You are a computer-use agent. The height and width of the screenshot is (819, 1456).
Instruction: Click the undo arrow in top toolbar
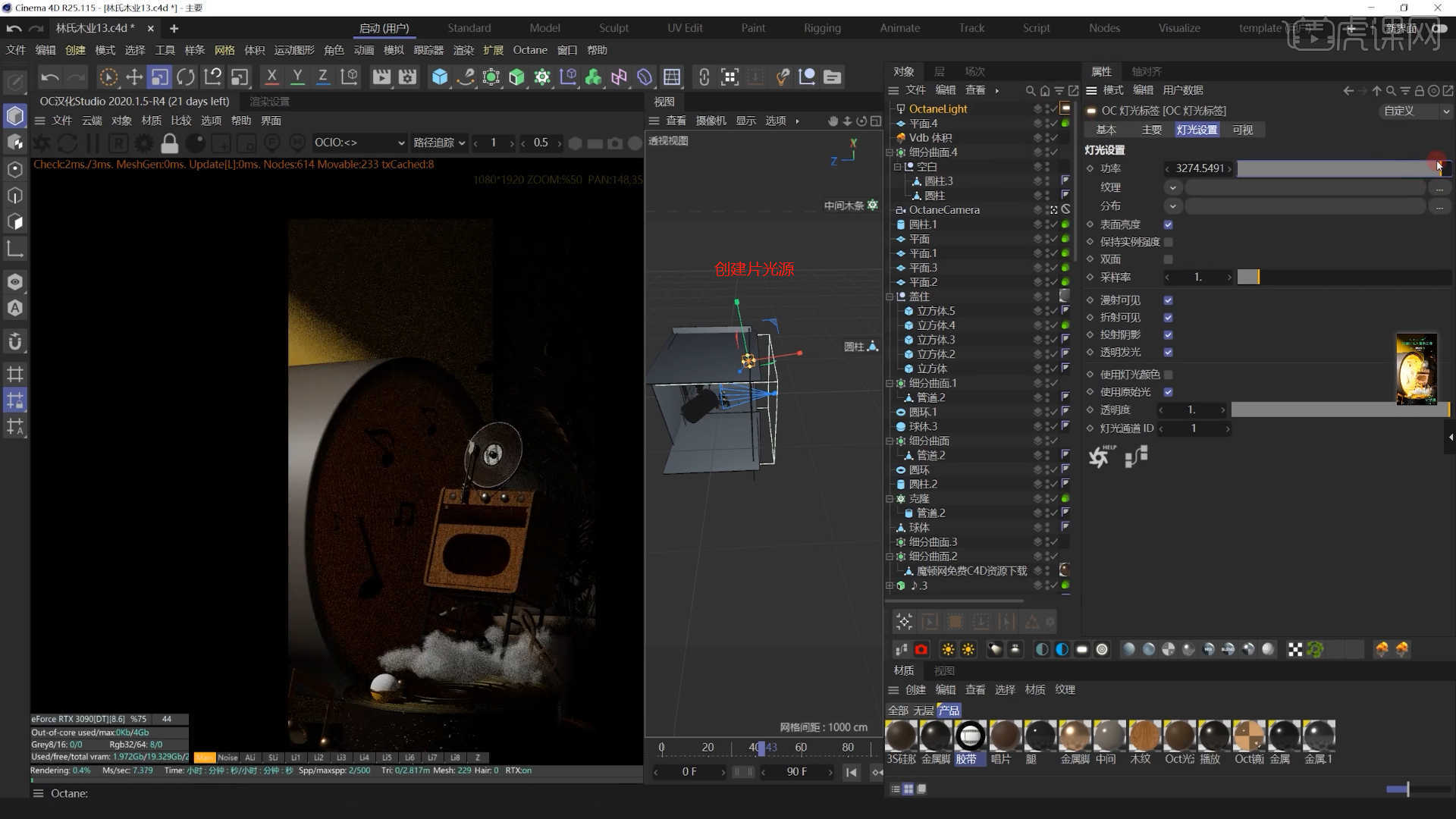click(50, 77)
